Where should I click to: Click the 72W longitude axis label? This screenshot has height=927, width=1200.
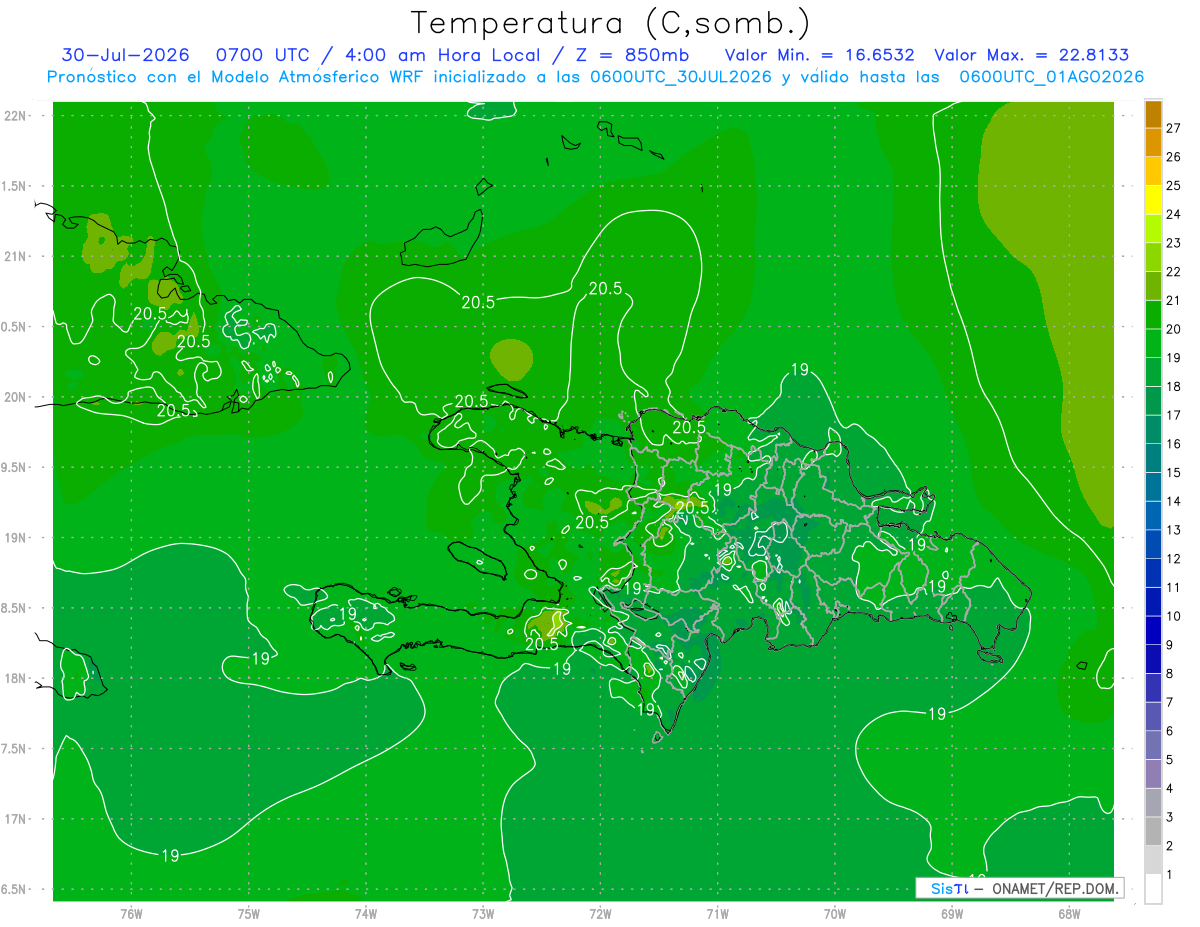[600, 913]
